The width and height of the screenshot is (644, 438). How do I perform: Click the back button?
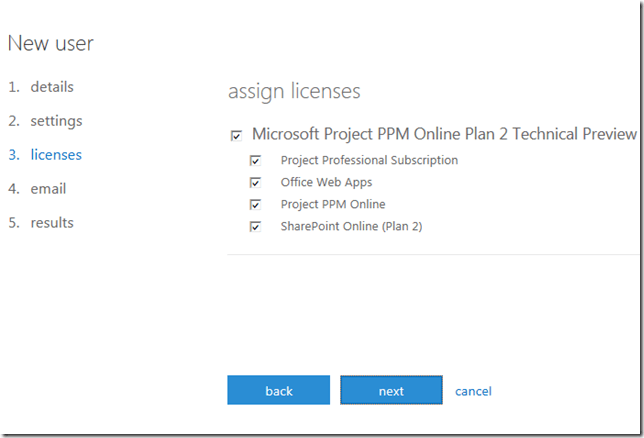(278, 391)
